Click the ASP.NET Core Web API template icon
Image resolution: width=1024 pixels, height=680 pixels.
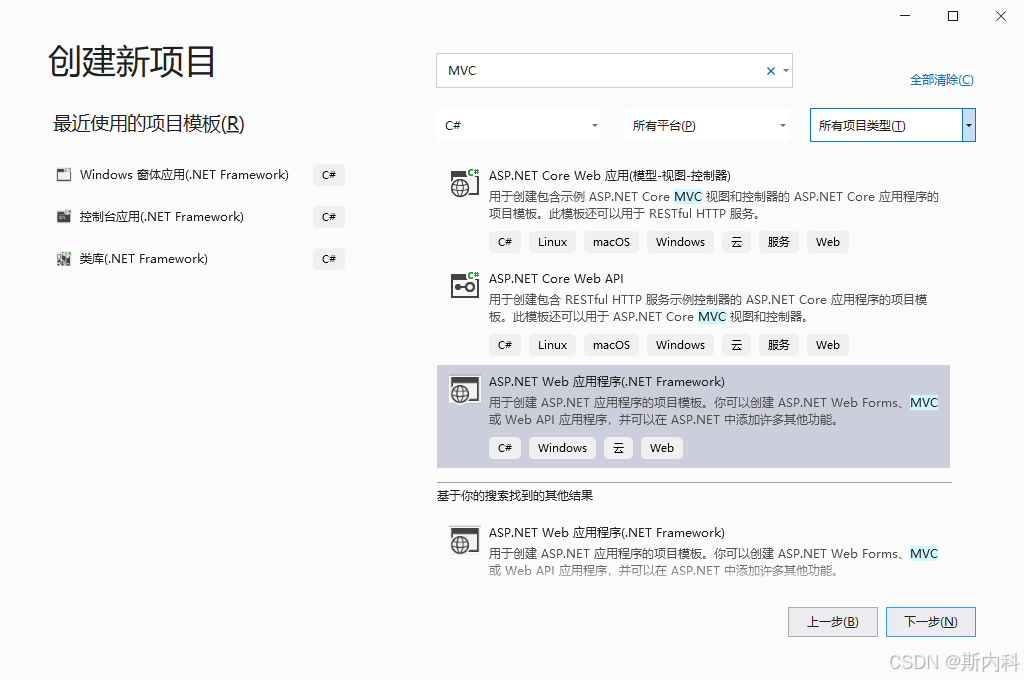pos(464,286)
